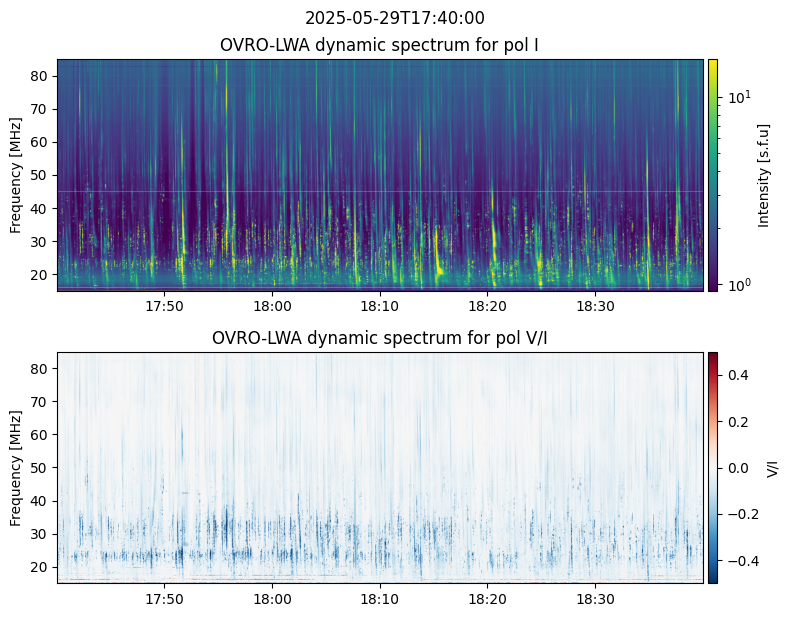Click the V/I colorbar gradient
This screenshot has width=789, height=617.
pos(713,467)
